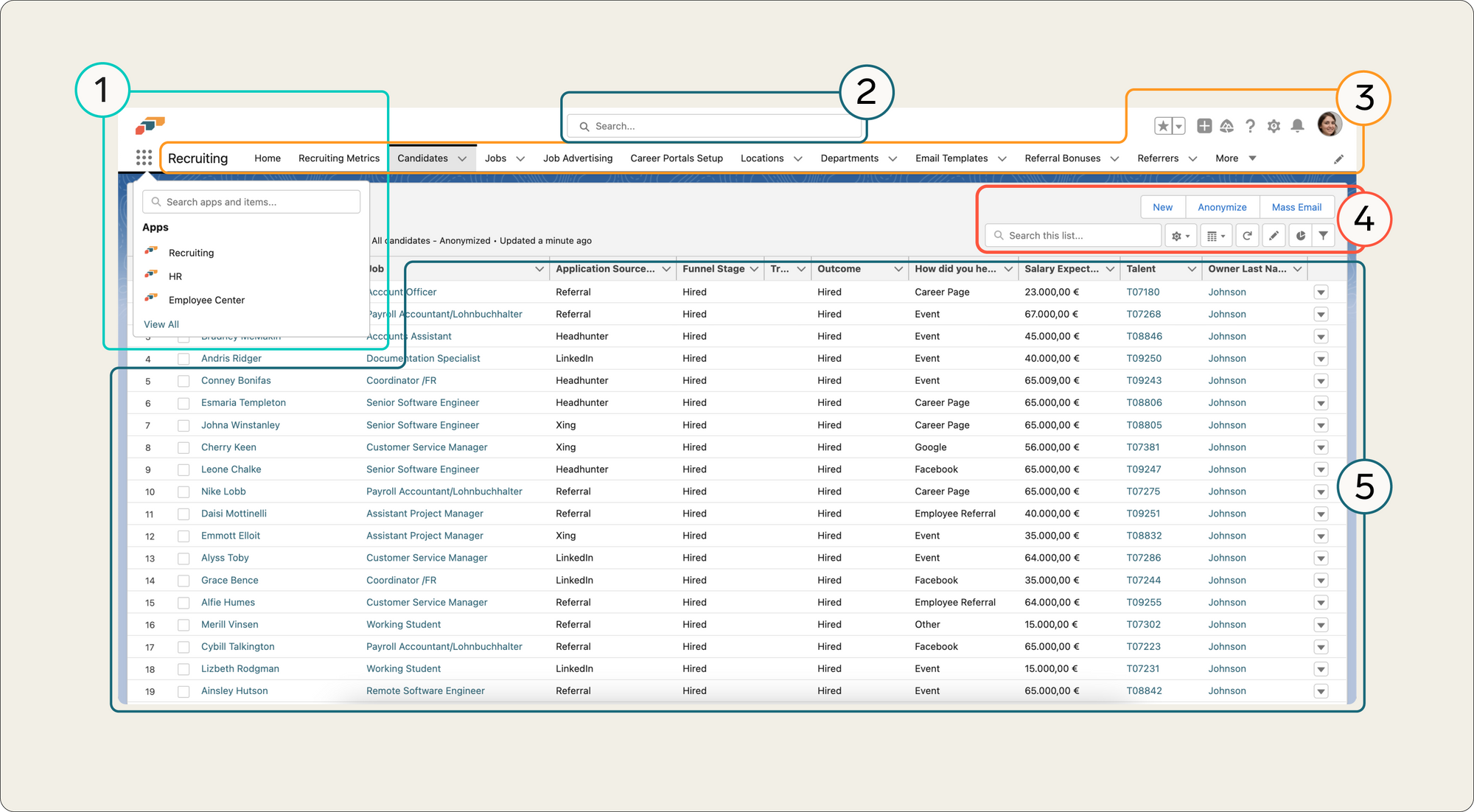Switch to the Recruiting Metrics tab
Screen dimensions: 1474x812
338,158
